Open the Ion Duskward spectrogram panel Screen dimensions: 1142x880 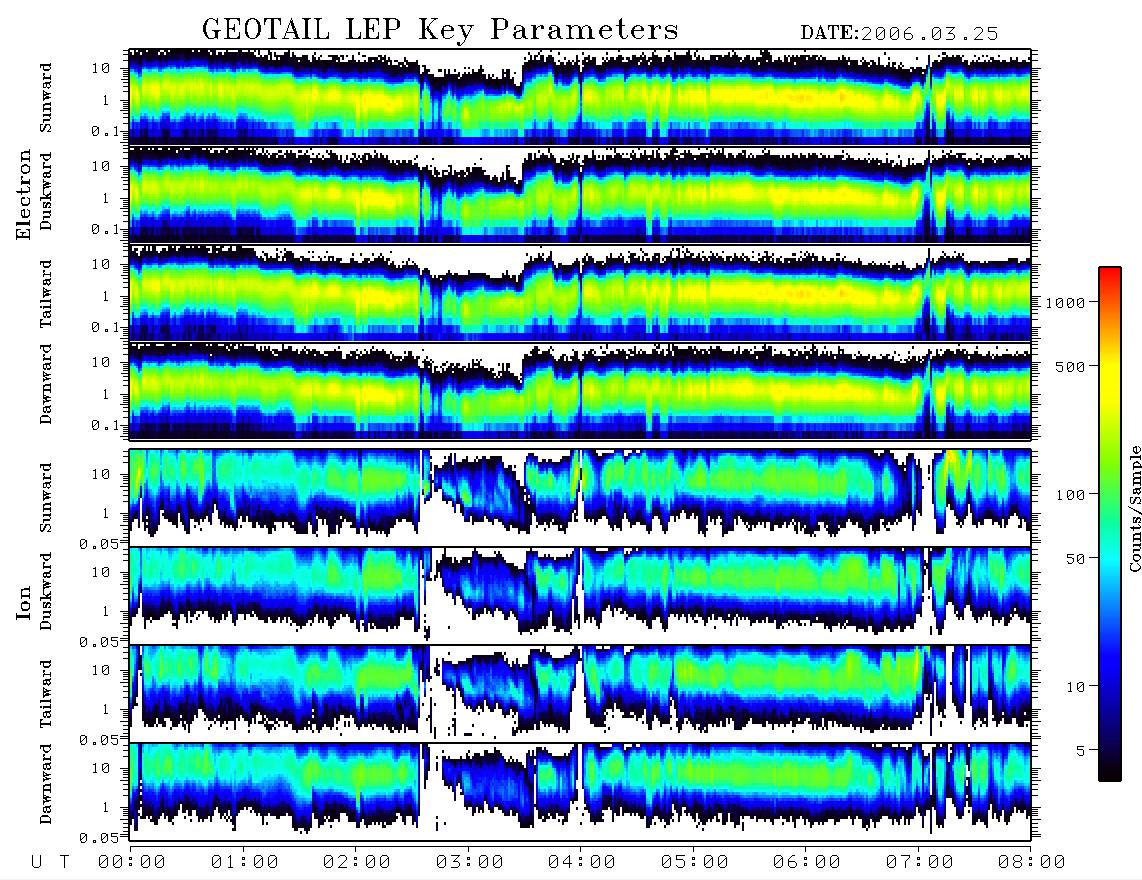[x=580, y=596]
